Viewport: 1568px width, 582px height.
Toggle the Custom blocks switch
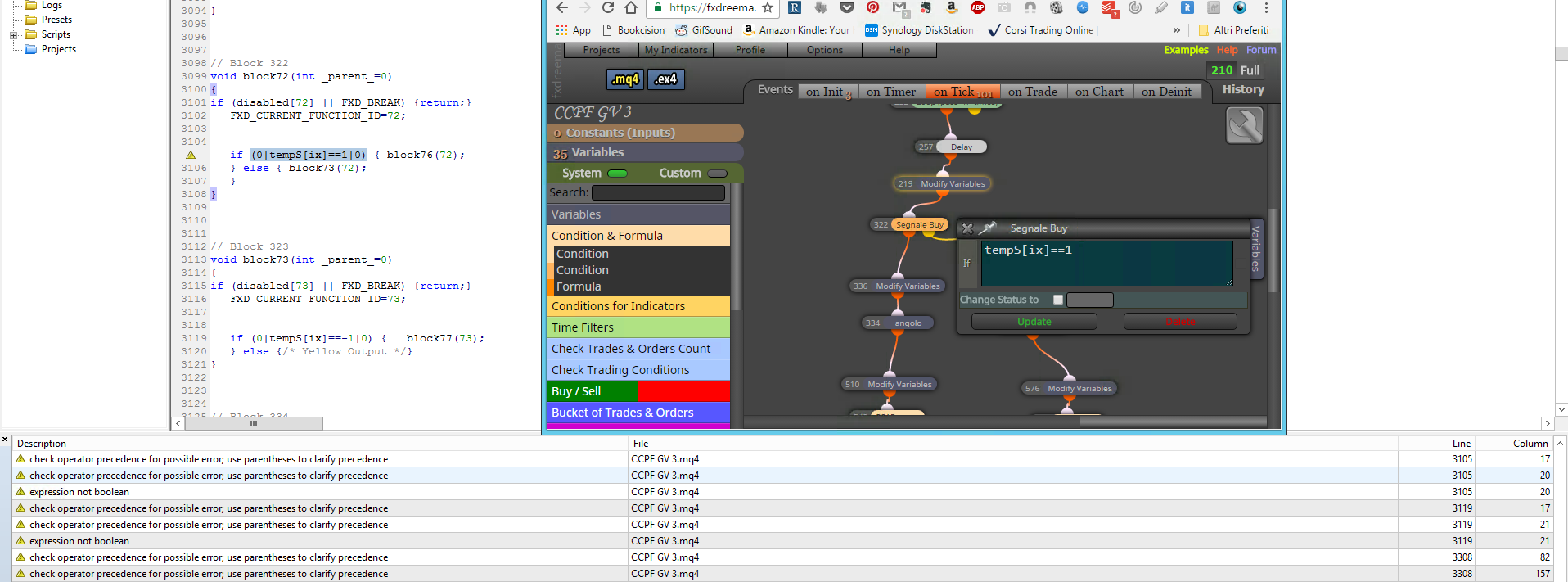click(717, 174)
